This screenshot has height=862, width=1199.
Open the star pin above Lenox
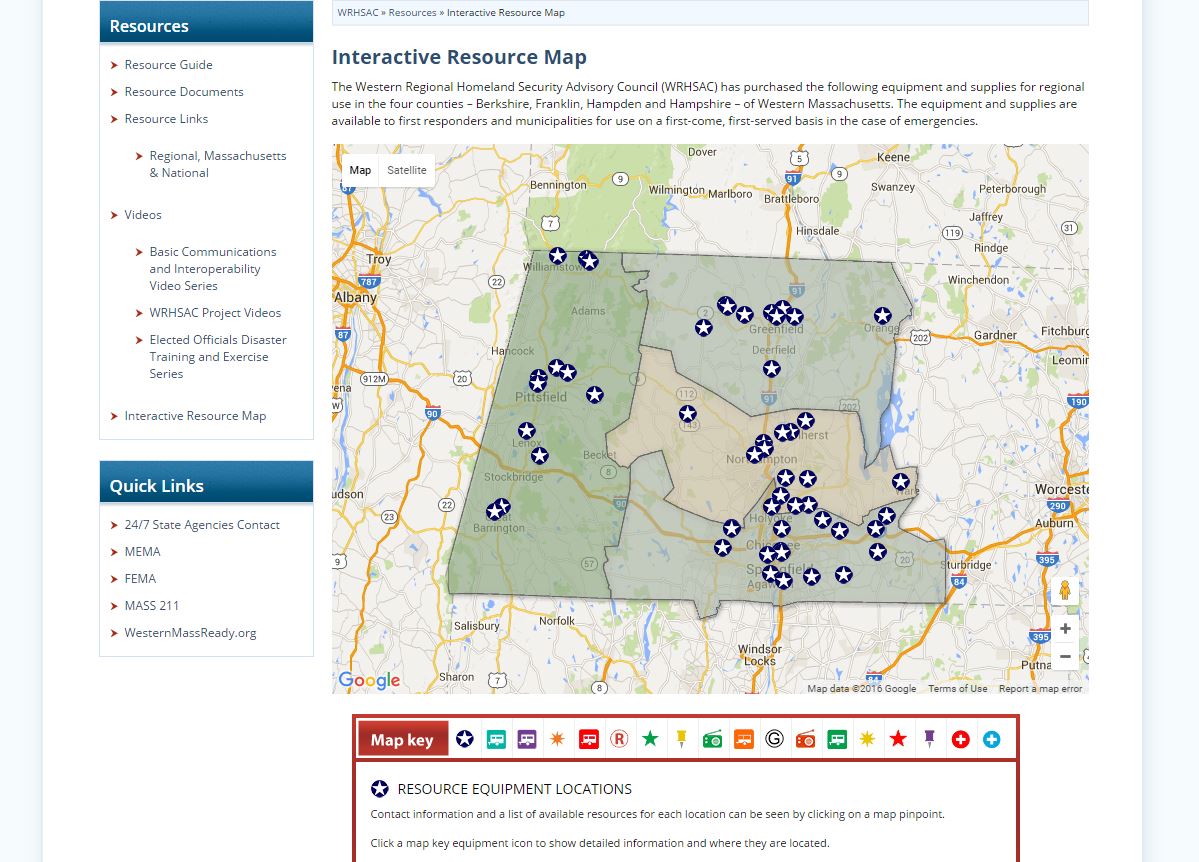[x=527, y=431]
